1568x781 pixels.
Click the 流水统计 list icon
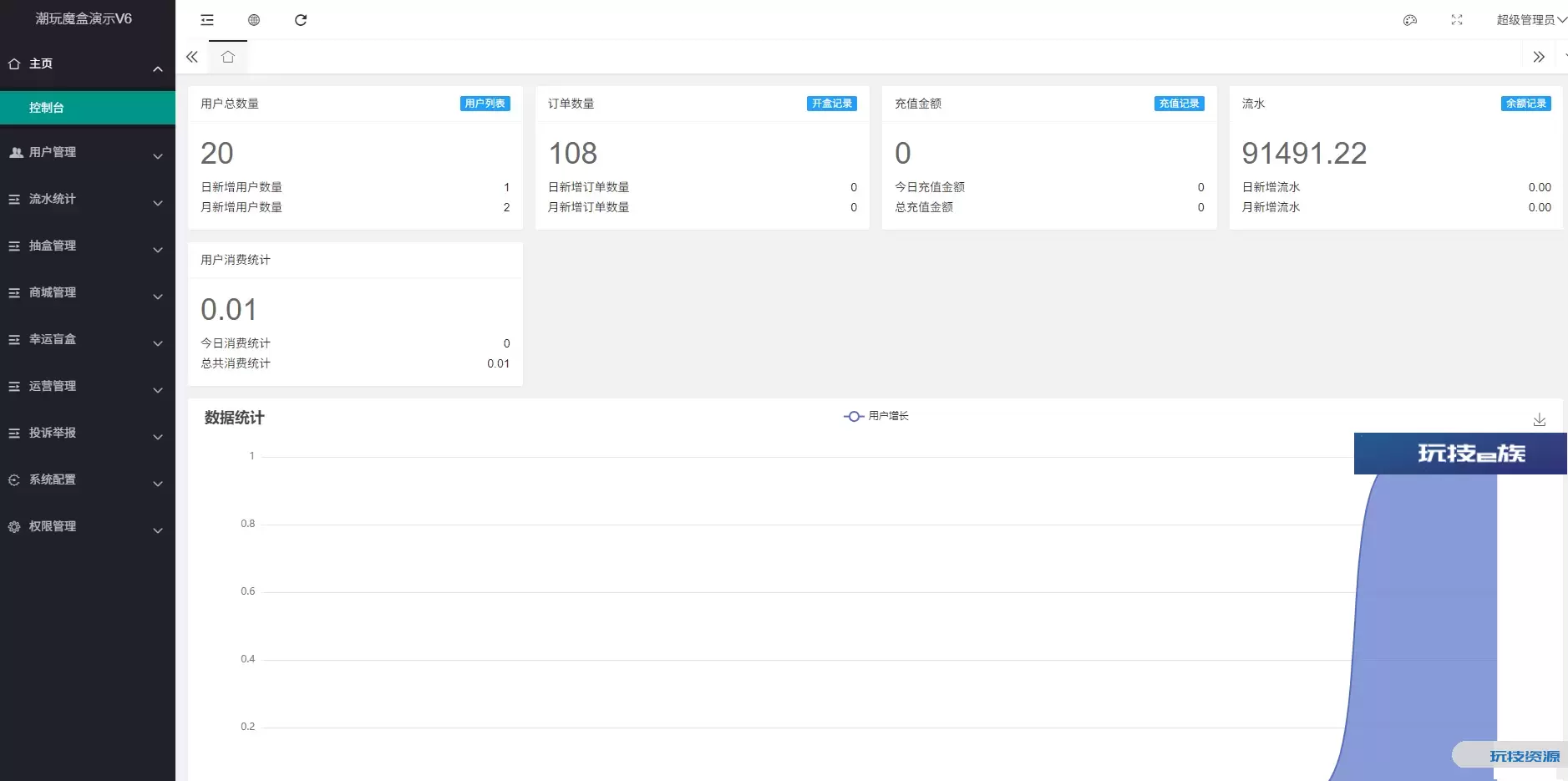pyautogui.click(x=14, y=199)
